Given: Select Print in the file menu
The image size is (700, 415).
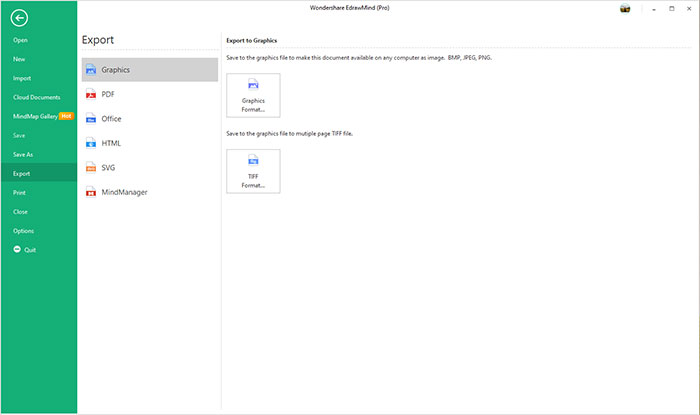Looking at the screenshot, I should click(x=20, y=192).
